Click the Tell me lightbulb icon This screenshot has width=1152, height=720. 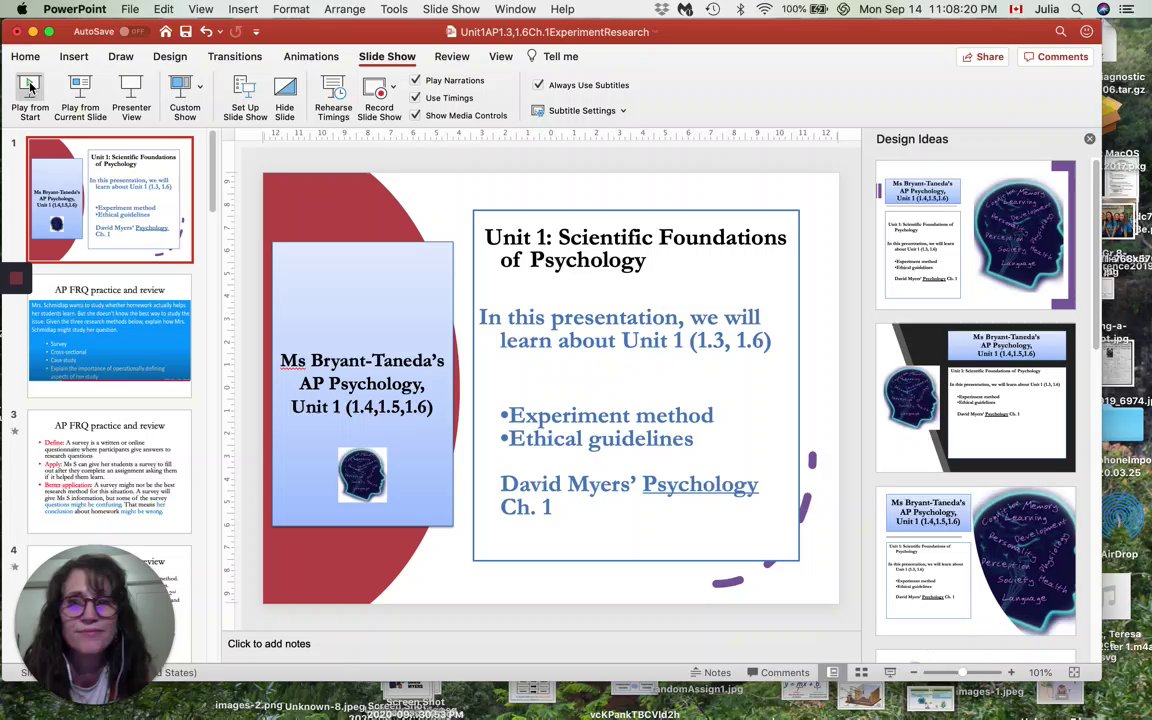[532, 56]
